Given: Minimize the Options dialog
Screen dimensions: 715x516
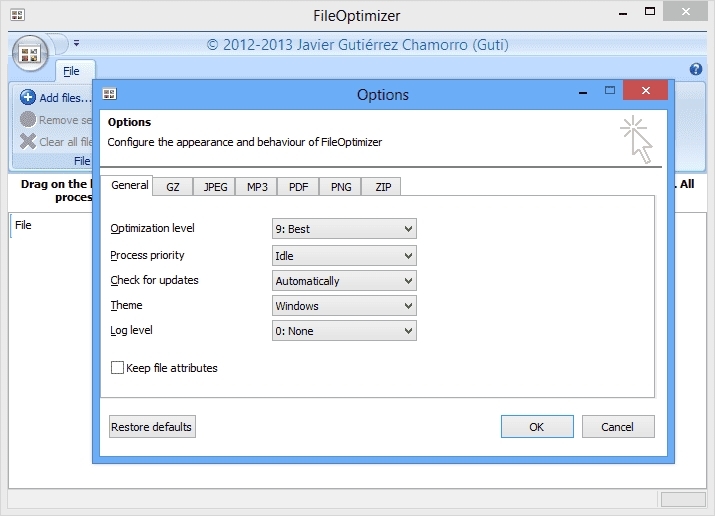Looking at the screenshot, I should pos(582,92).
